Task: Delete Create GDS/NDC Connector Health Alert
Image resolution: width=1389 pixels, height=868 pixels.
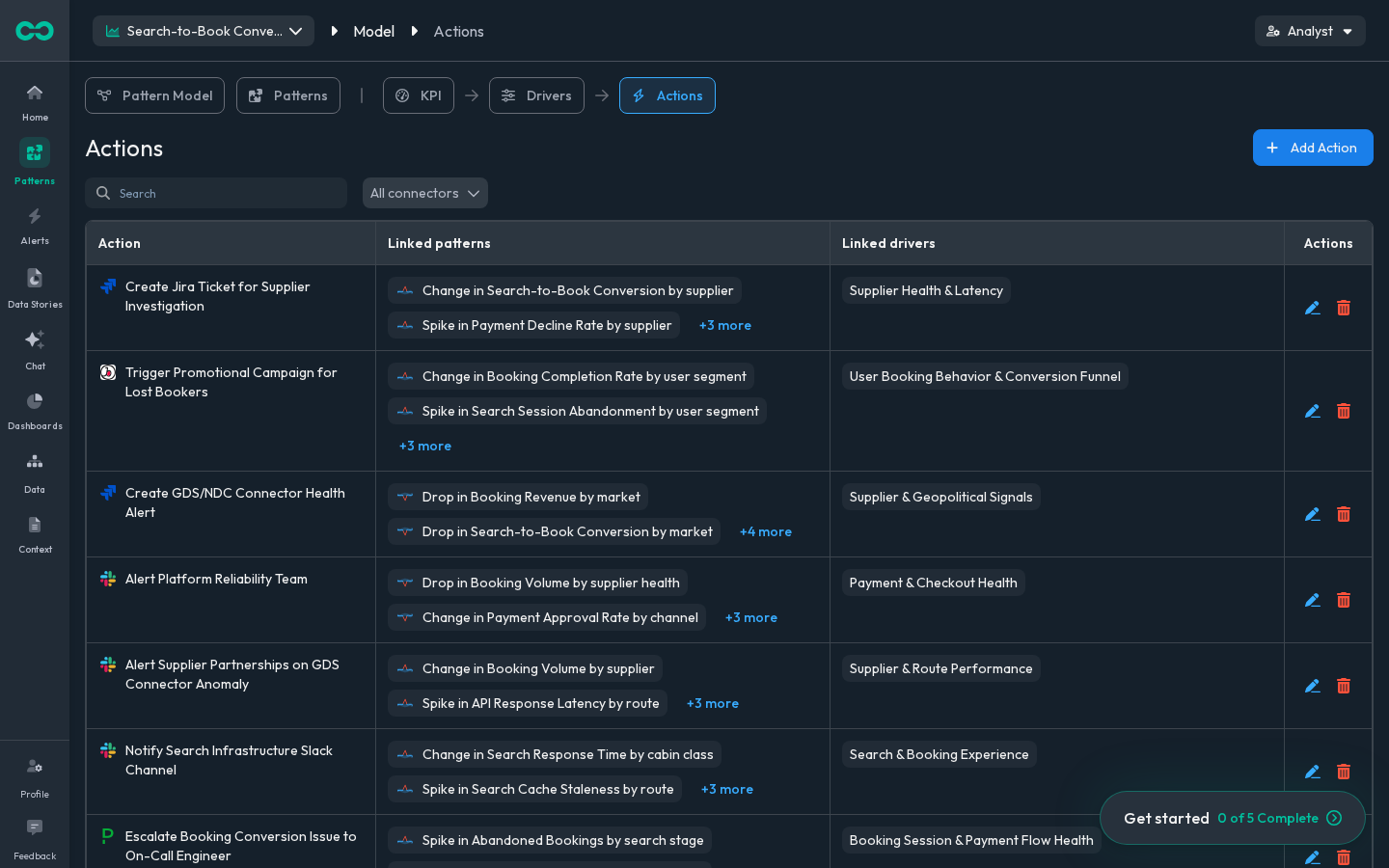Action: [1344, 514]
